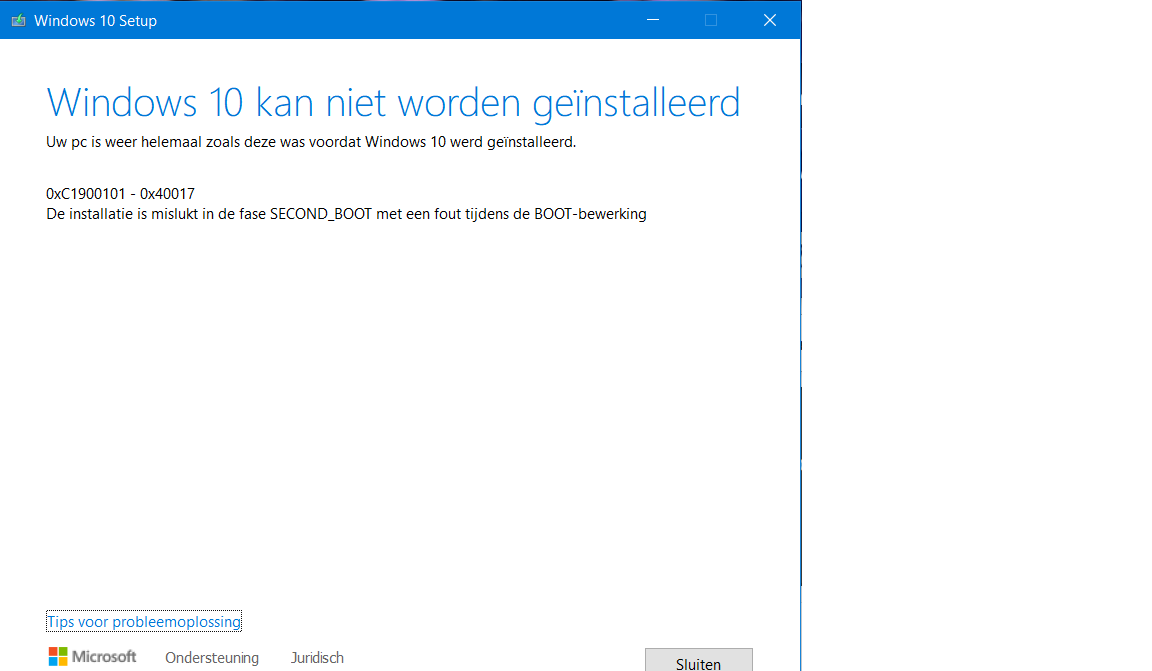The width and height of the screenshot is (1152, 671).
Task: Open the Tips voor probleemoplossing link
Action: 144,622
